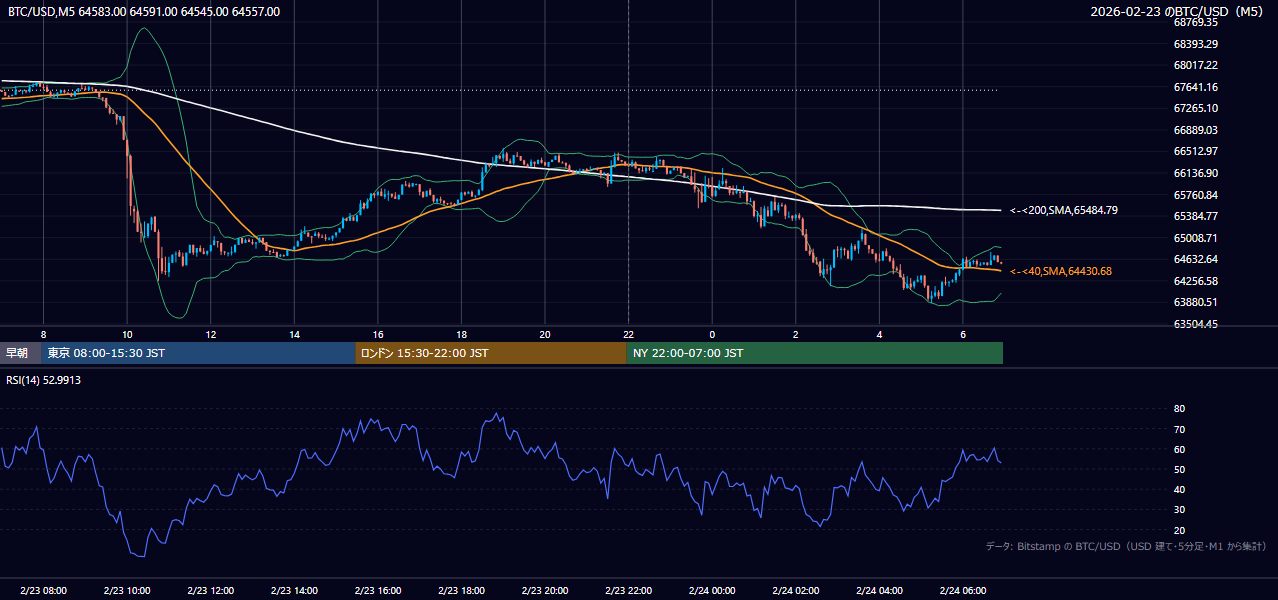The height and width of the screenshot is (600, 1278).
Task: Click the RSI 30 level label
Action: point(1179,510)
